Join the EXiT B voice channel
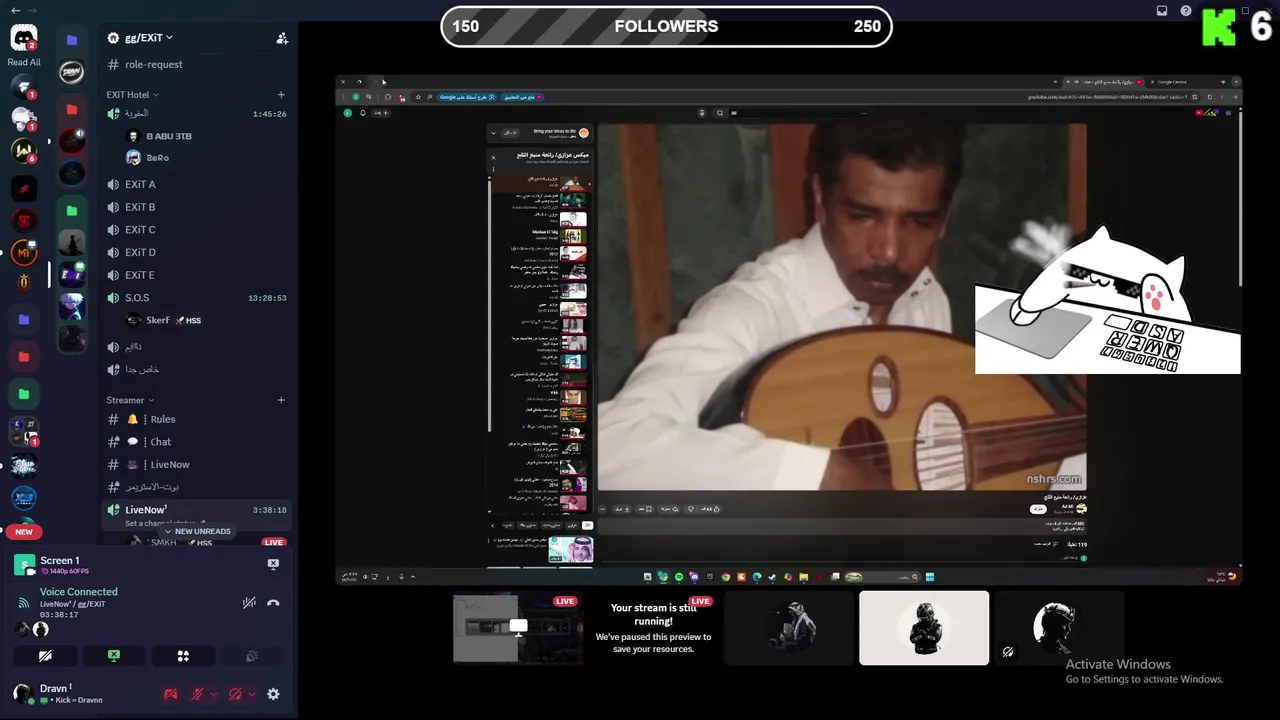The image size is (1280, 720). 198,207
